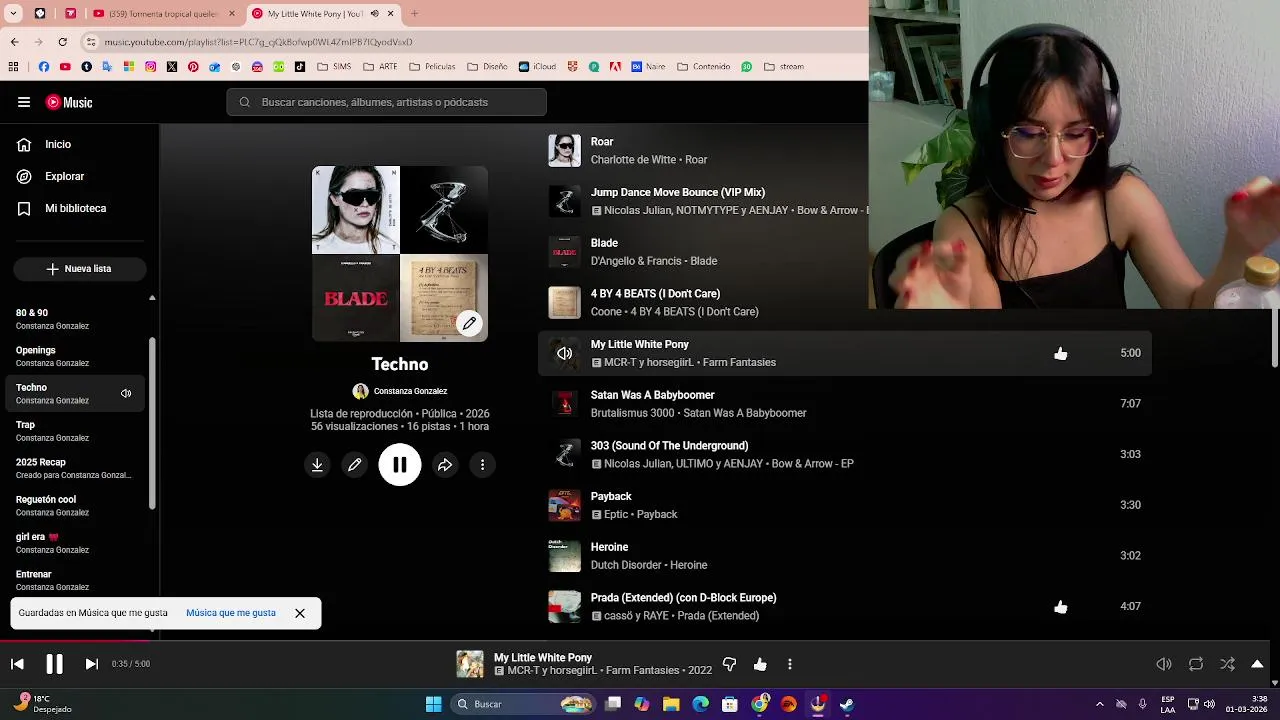Click the now-playing icon beside Techno in the sidebar

click(126, 394)
